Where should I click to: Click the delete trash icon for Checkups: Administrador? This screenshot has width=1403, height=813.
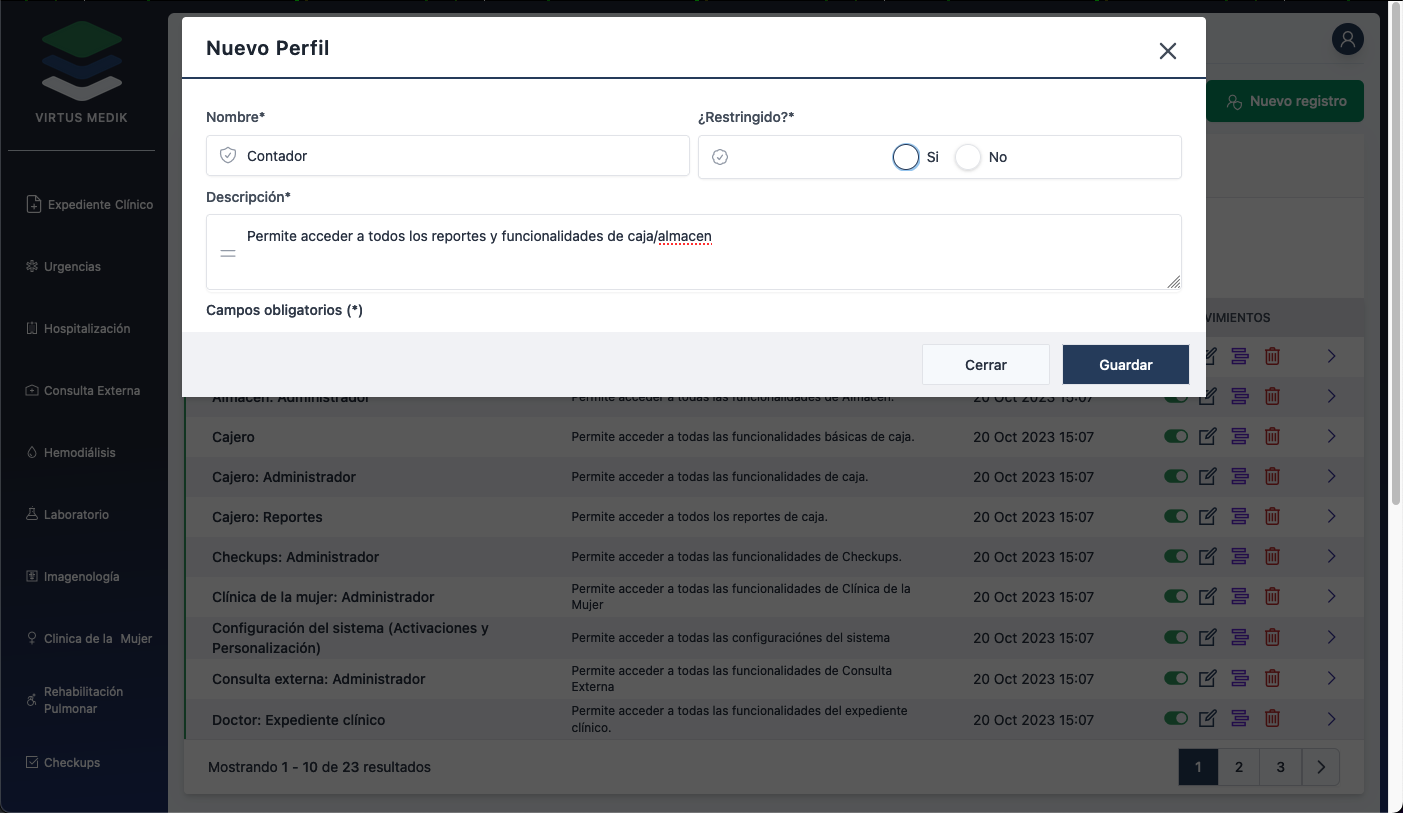1272,556
